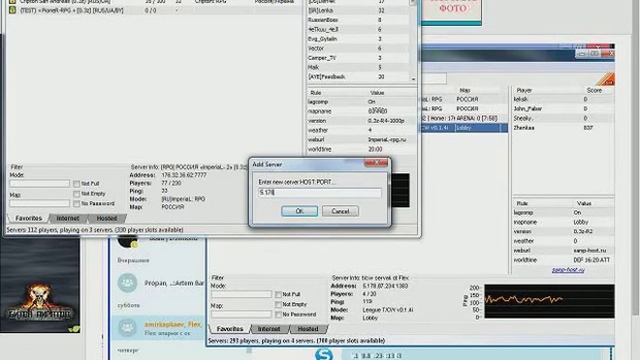The image size is (640, 360).
Task: Select player kelisk in the player list
Action: point(563,99)
